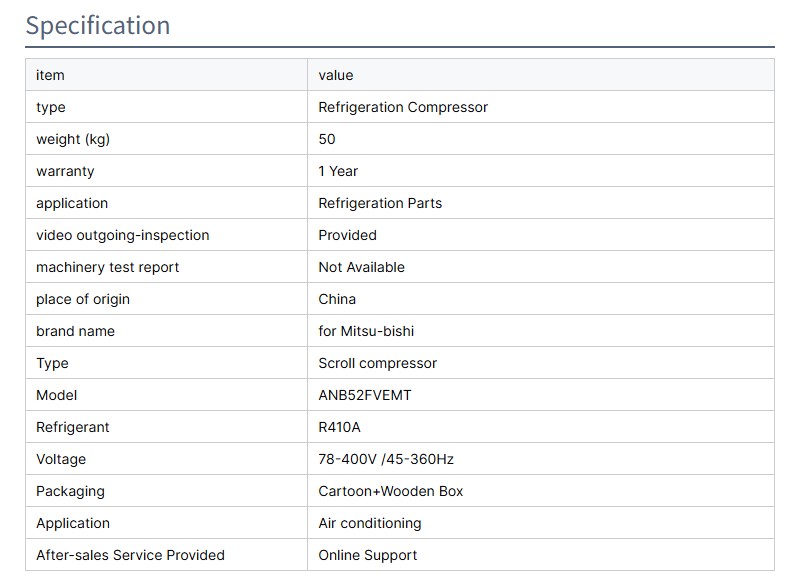Click the Online Support after-sales value

coord(368,555)
